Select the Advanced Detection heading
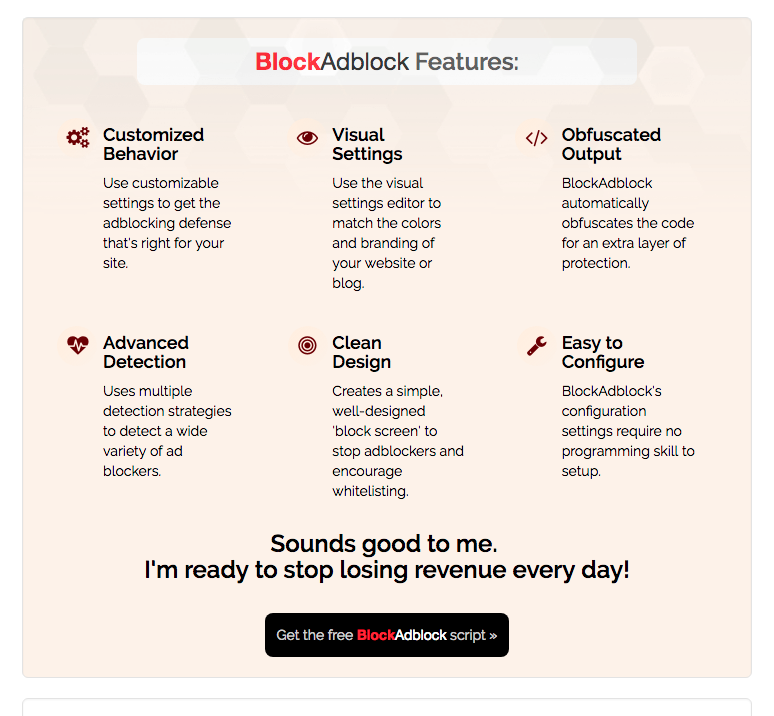The image size is (774, 716). 146,352
